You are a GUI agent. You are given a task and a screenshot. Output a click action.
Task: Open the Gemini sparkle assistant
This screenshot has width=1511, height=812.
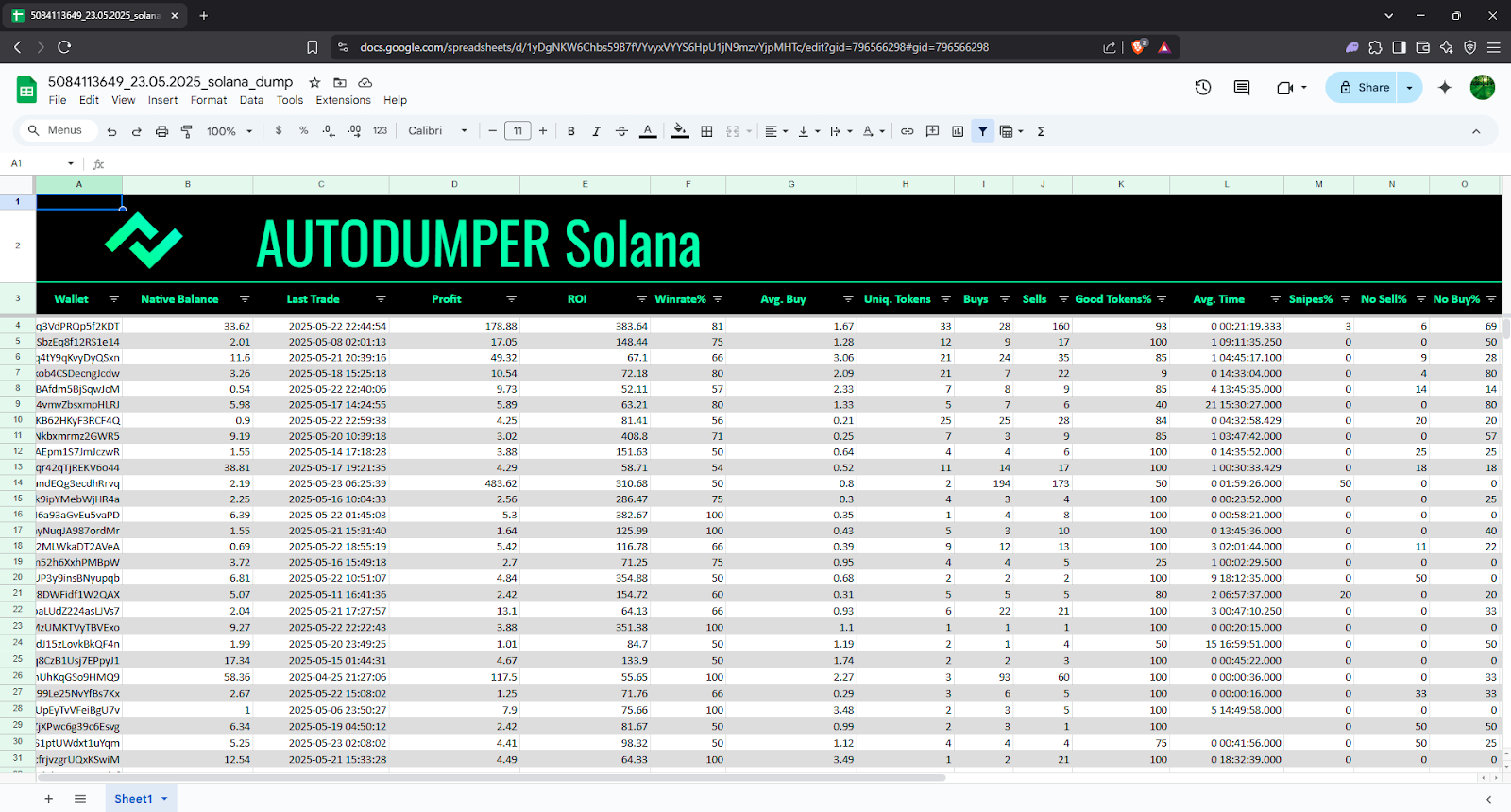pos(1445,88)
